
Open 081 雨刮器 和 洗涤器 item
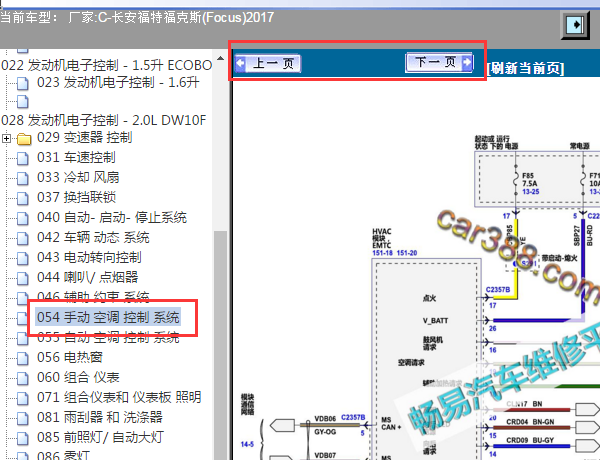[99, 417]
